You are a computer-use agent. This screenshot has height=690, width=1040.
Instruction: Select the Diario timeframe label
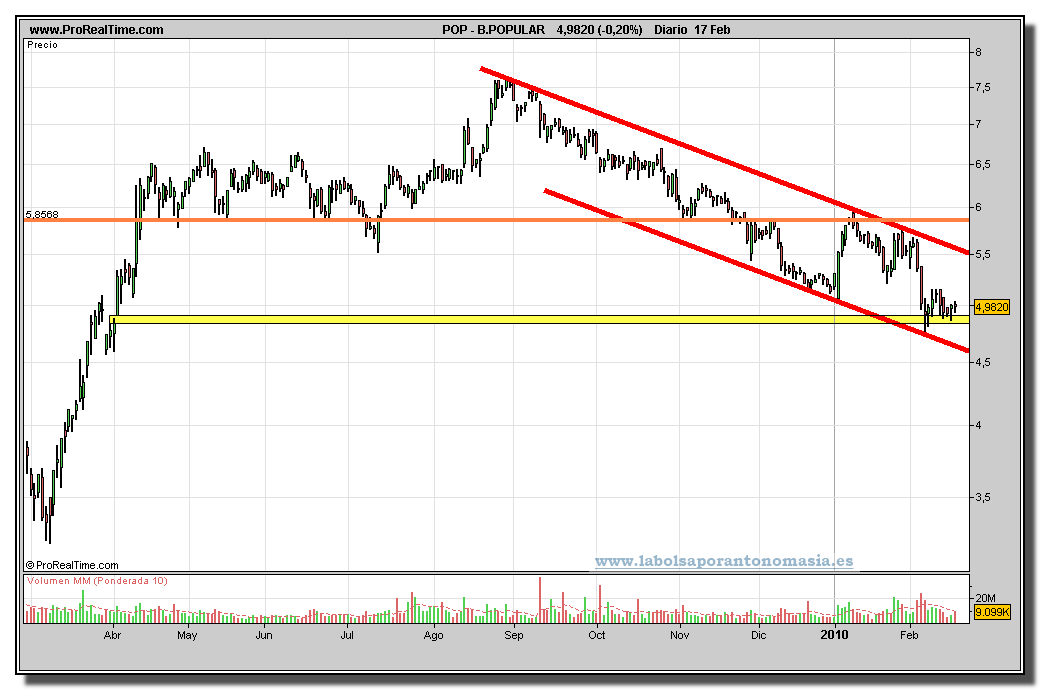[671, 30]
